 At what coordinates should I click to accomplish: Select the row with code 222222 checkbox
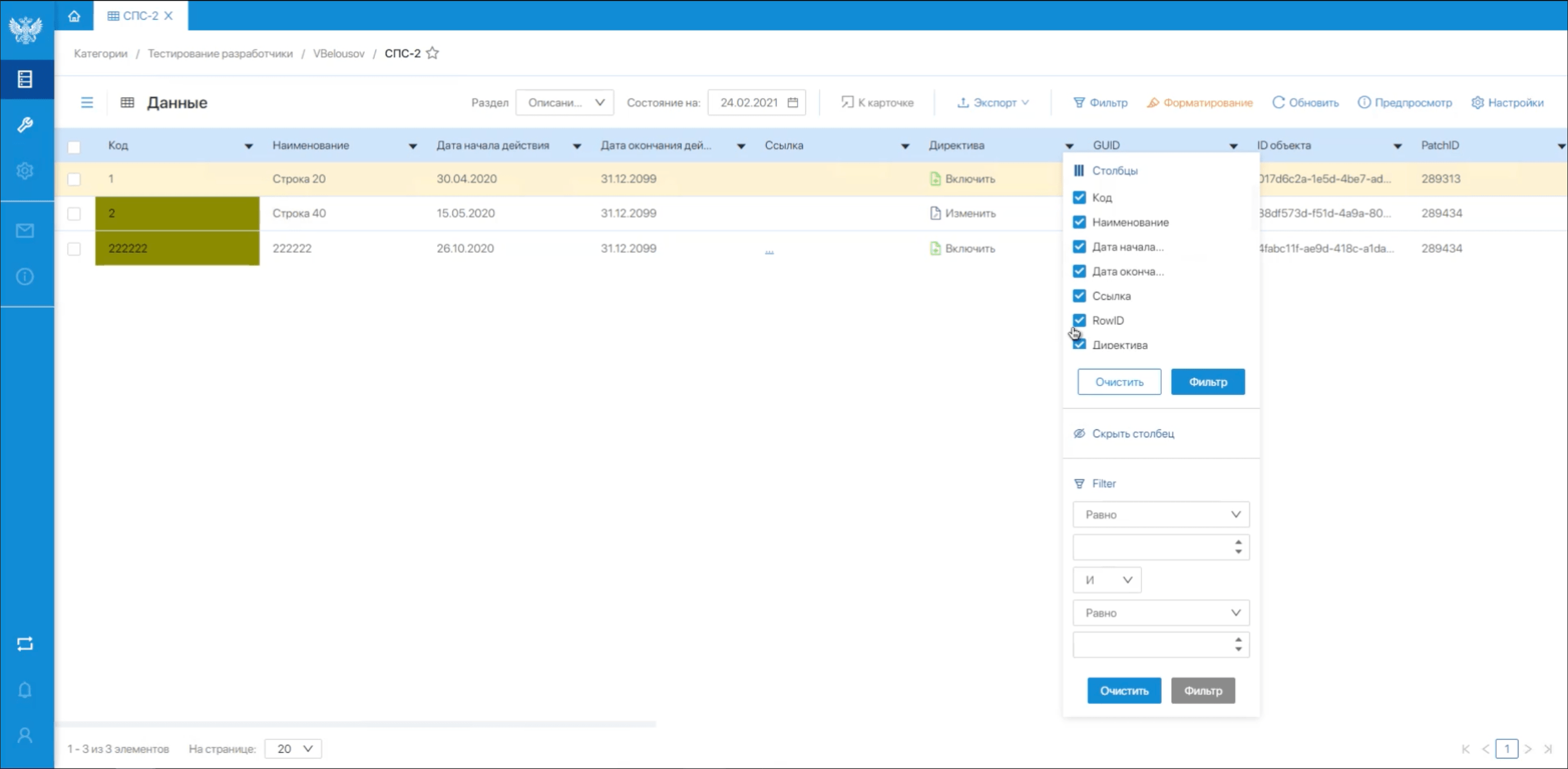pos(73,249)
